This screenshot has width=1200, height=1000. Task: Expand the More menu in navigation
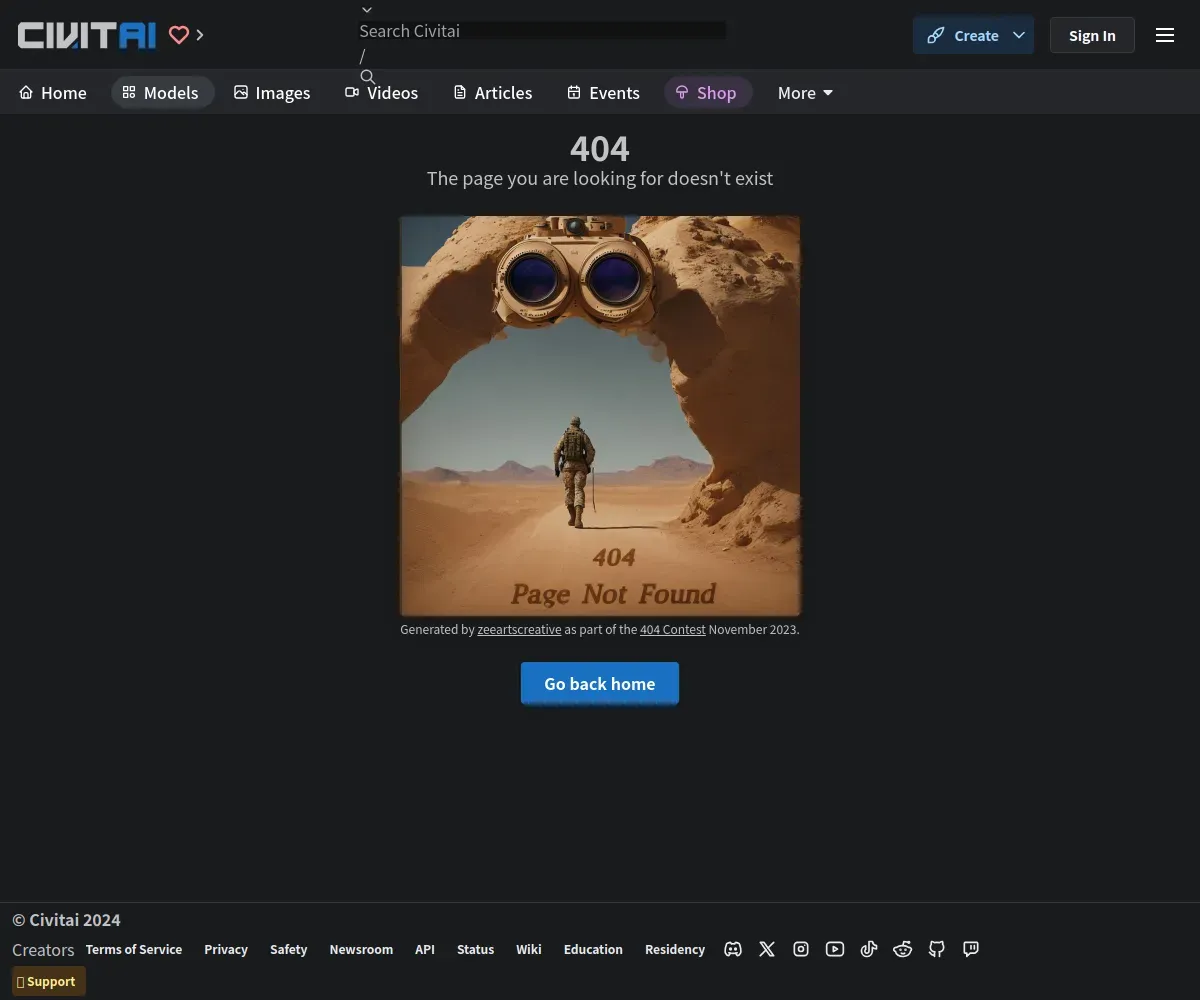805,93
